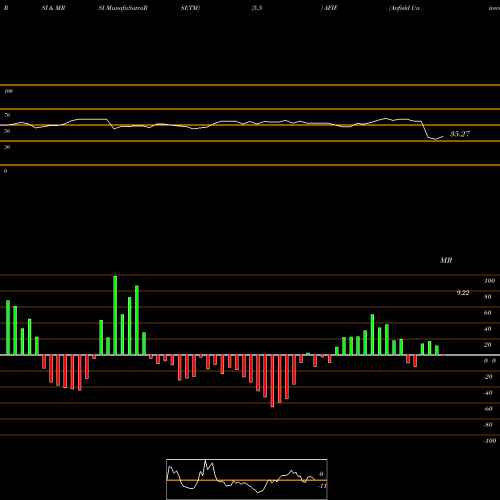Click the MR axis label -80
This screenshot has width=500, height=500.
488,425
